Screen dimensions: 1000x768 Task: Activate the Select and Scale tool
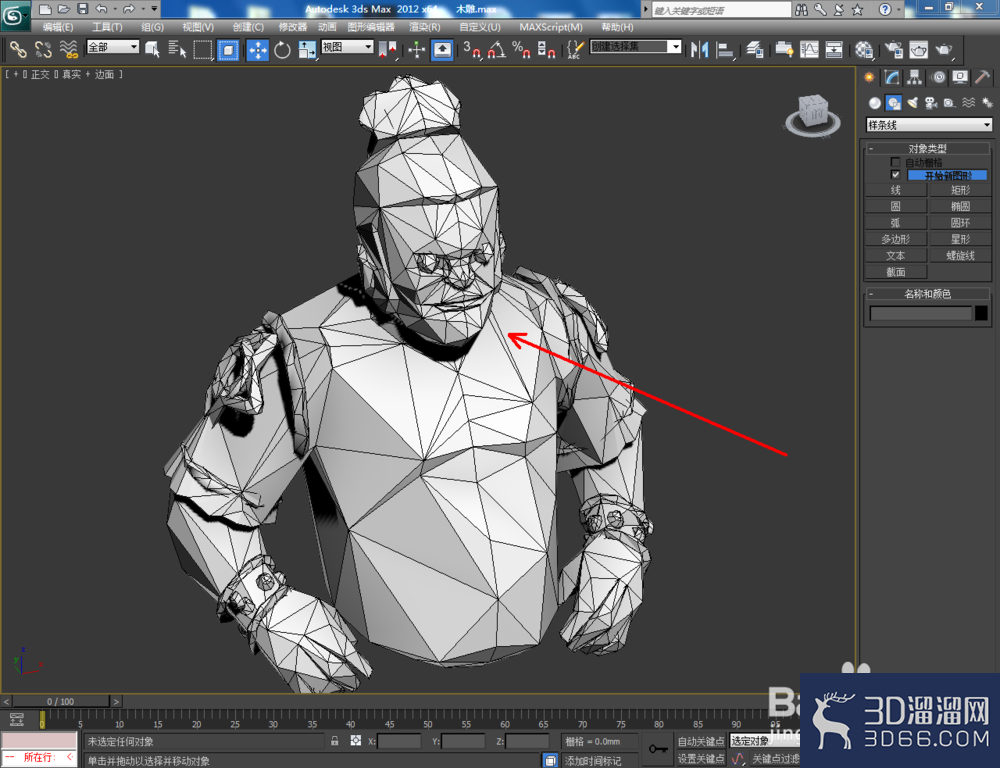[x=307, y=49]
